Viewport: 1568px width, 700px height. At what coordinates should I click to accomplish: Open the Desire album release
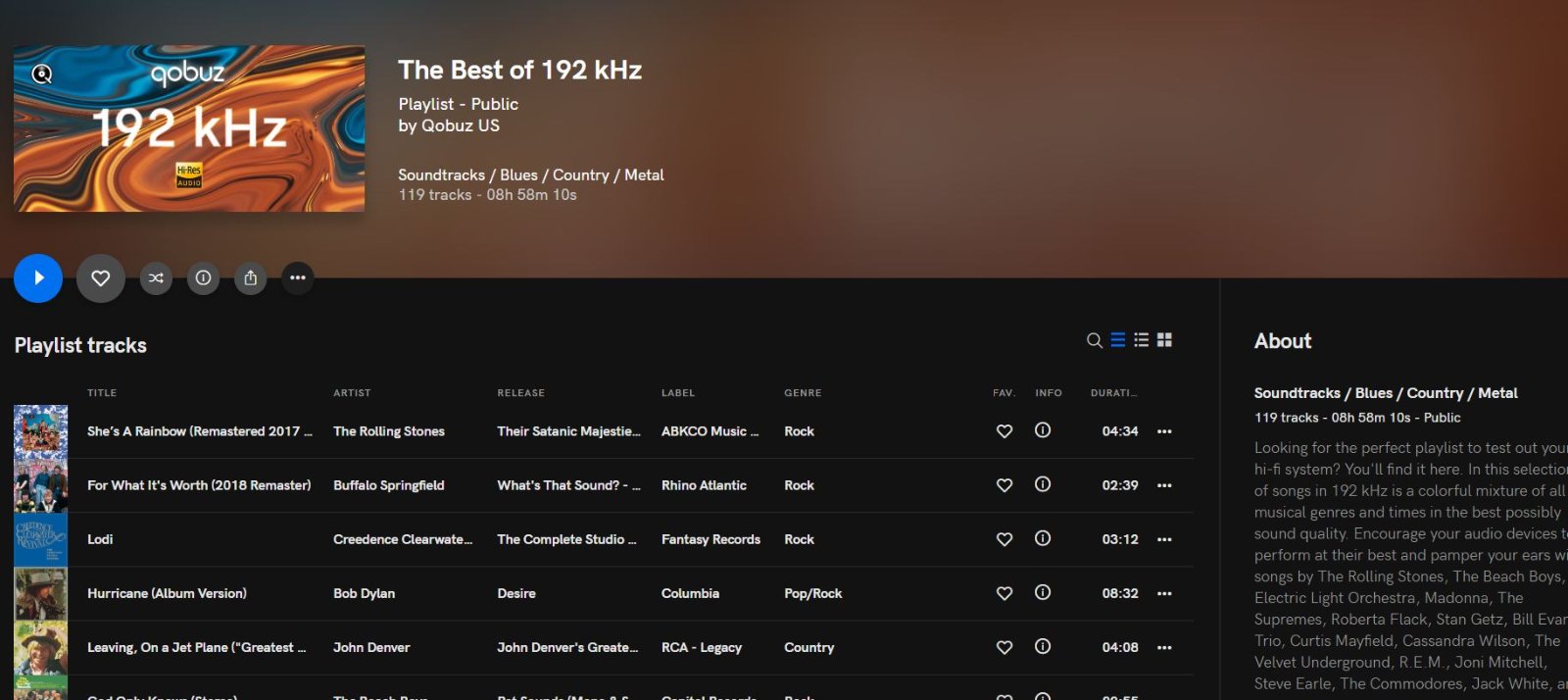[516, 593]
